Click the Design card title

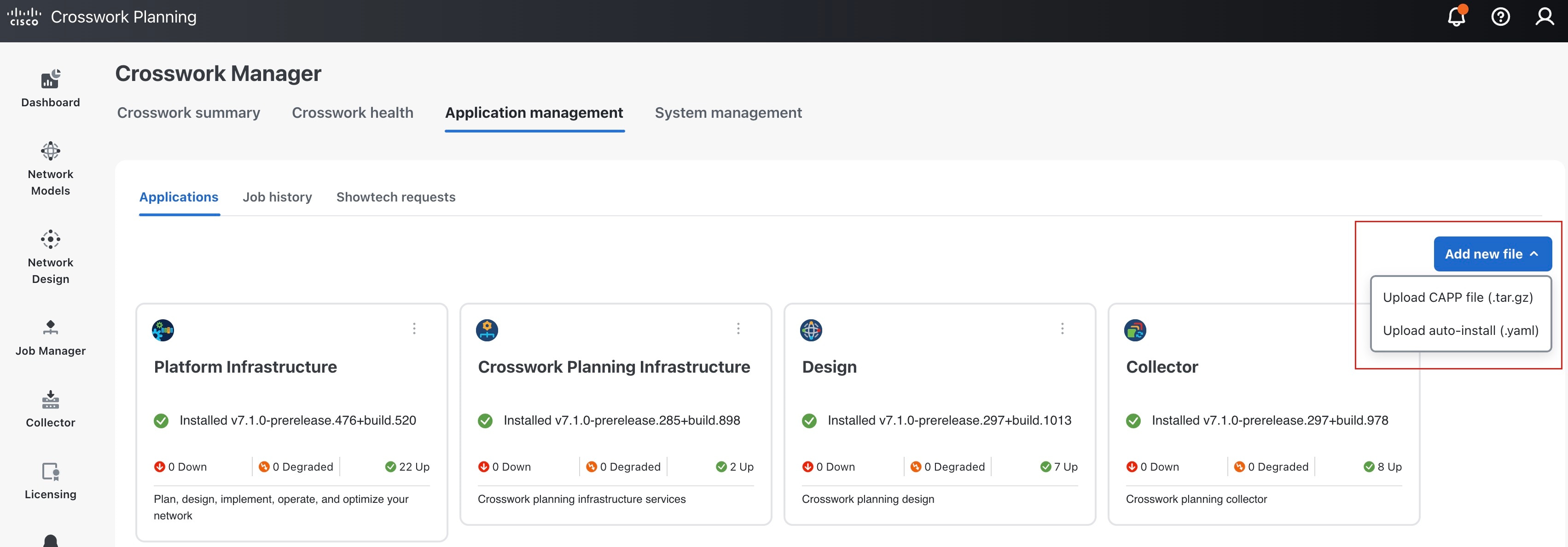(829, 367)
